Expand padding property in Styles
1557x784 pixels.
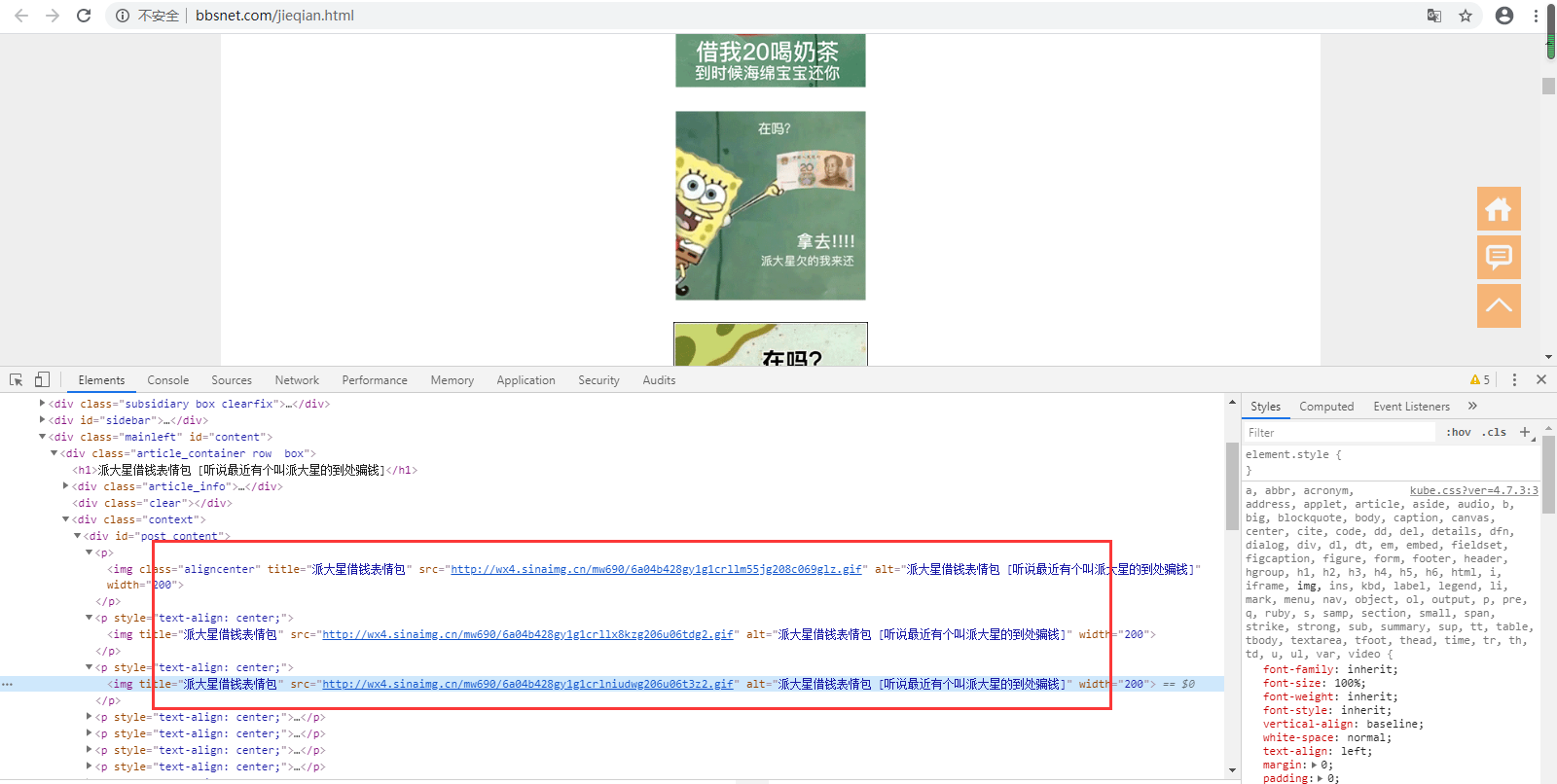1320,778
